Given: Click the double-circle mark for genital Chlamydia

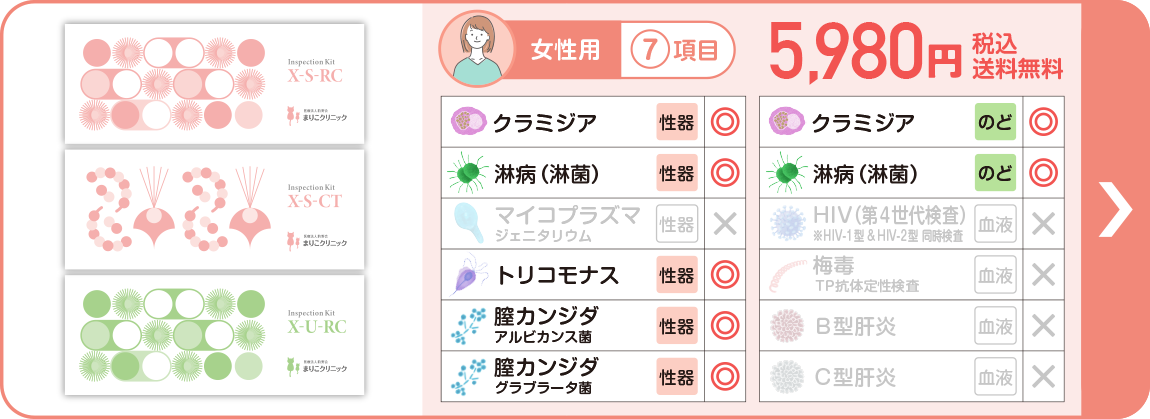Looking at the screenshot, I should click(723, 123).
